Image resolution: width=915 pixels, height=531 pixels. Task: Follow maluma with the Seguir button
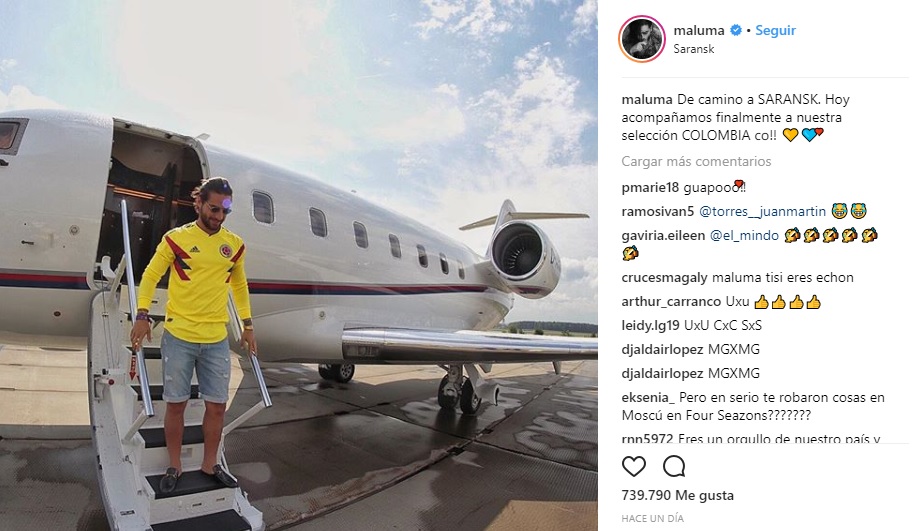click(775, 30)
